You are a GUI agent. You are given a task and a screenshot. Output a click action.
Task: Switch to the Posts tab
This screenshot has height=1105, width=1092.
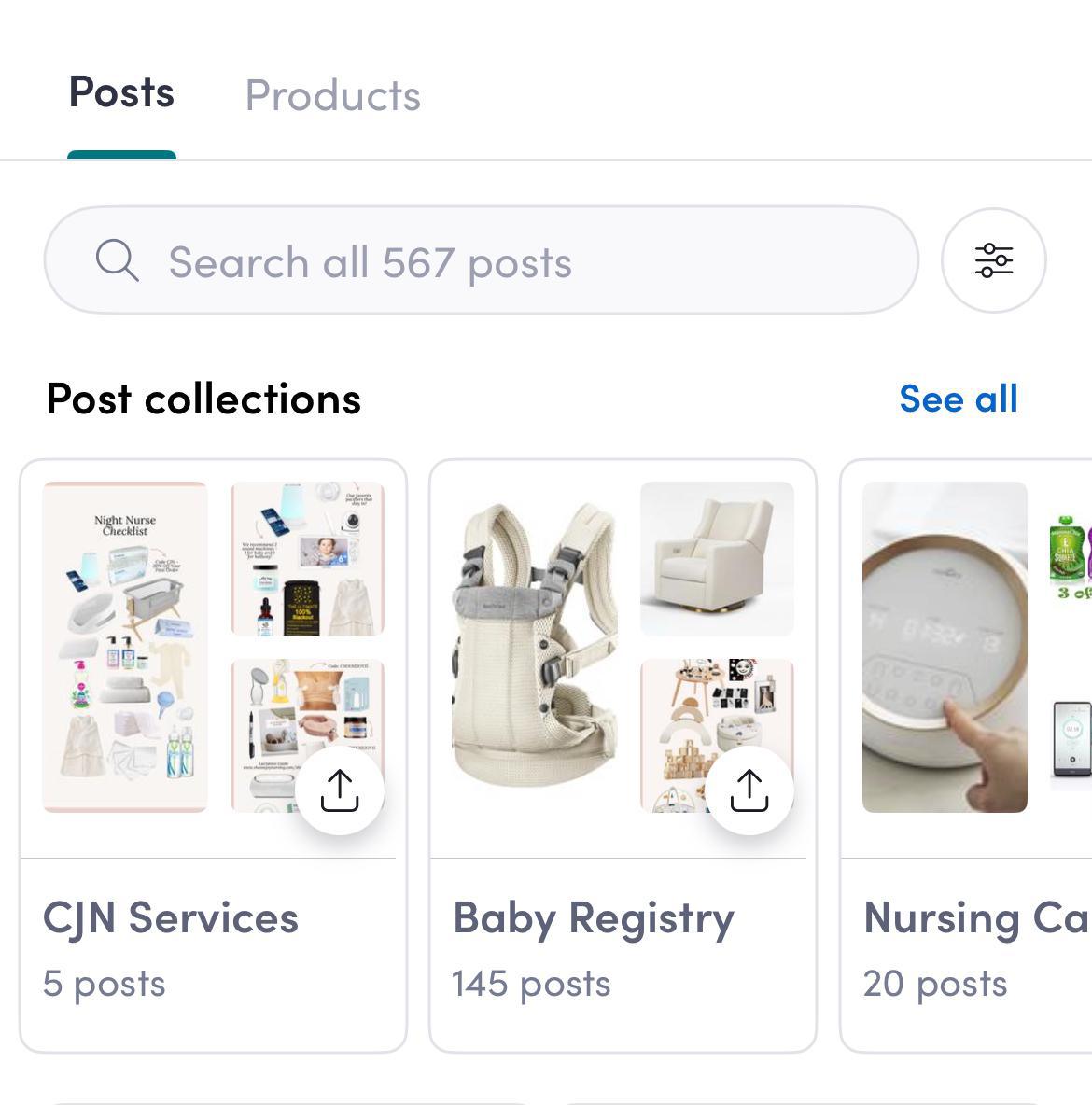click(121, 93)
